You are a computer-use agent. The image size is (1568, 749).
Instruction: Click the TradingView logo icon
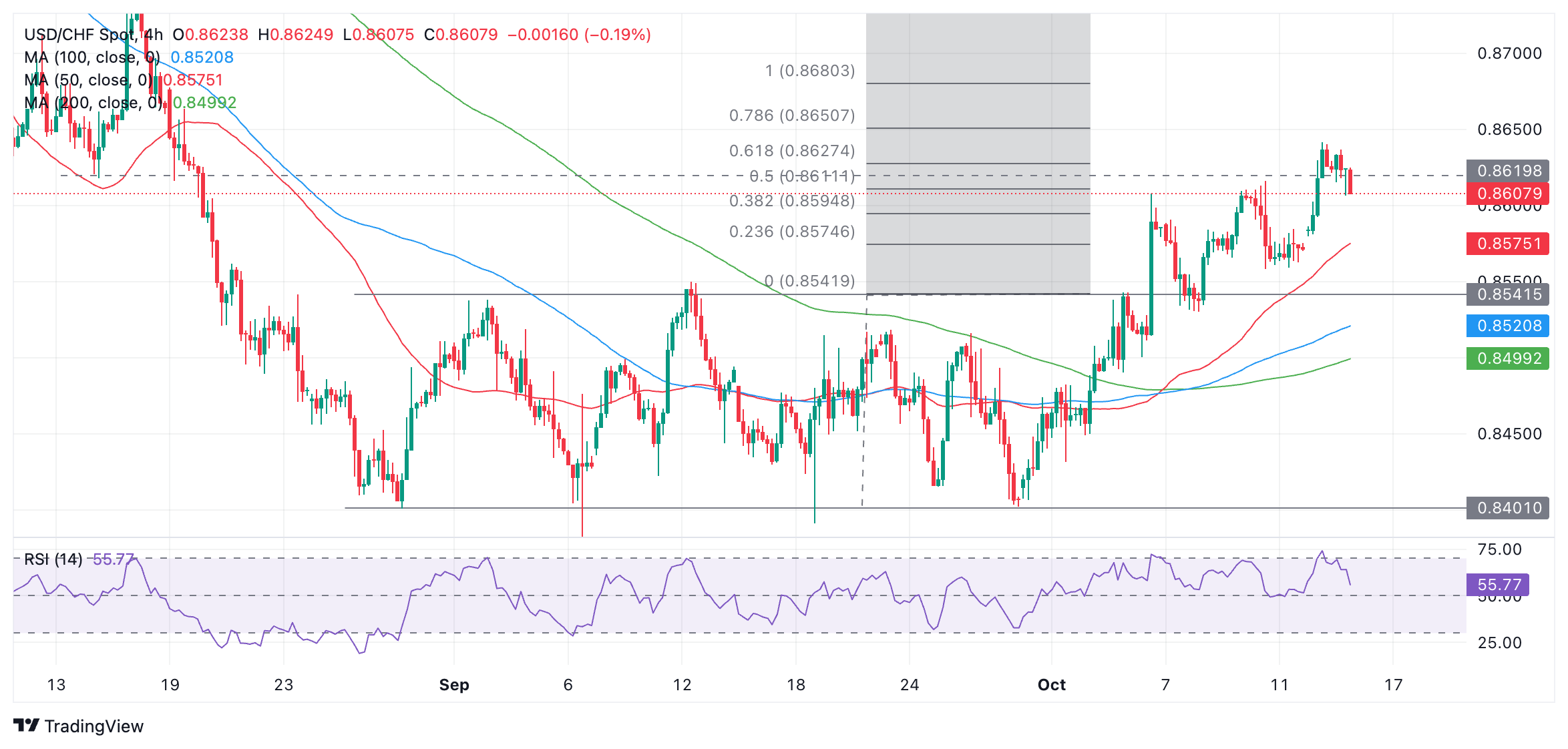click(x=26, y=725)
